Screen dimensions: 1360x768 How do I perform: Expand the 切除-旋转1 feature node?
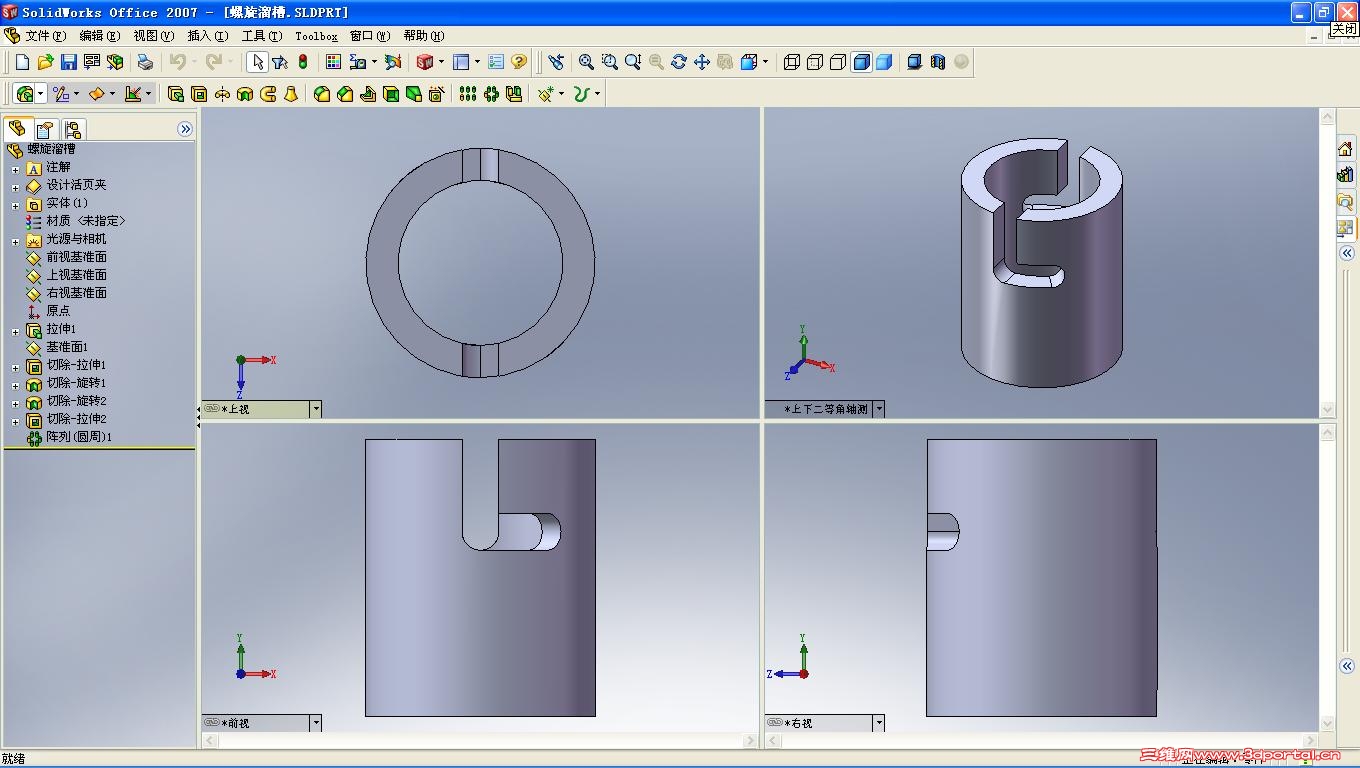tap(16, 385)
